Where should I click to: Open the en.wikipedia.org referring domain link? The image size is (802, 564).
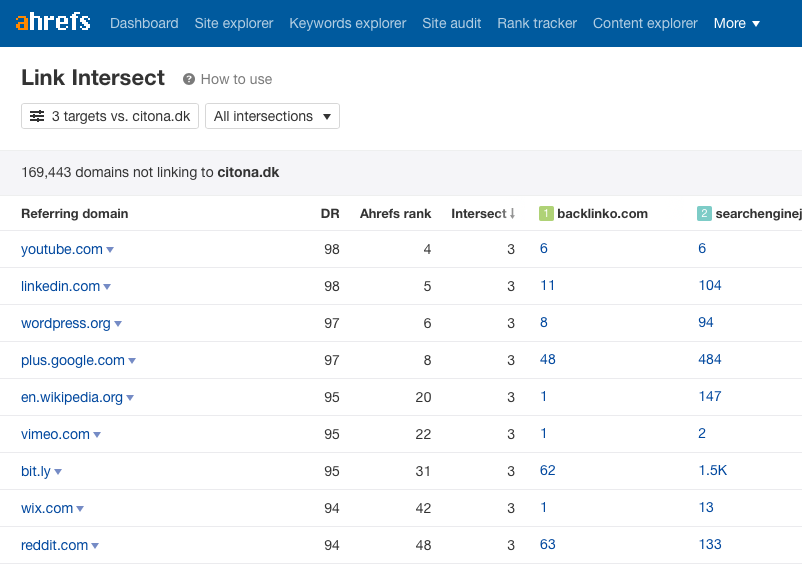(x=72, y=397)
